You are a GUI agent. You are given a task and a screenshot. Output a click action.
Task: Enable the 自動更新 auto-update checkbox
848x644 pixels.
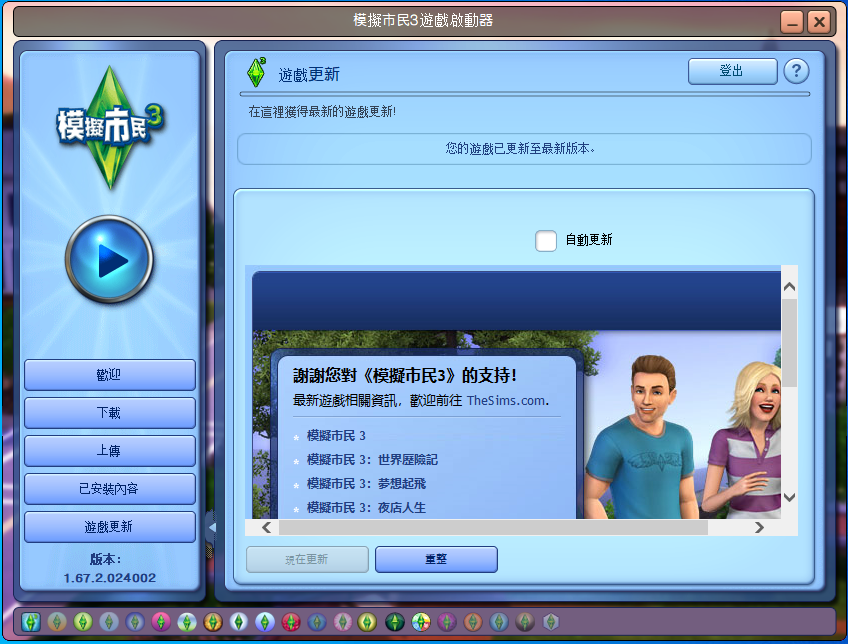(546, 241)
